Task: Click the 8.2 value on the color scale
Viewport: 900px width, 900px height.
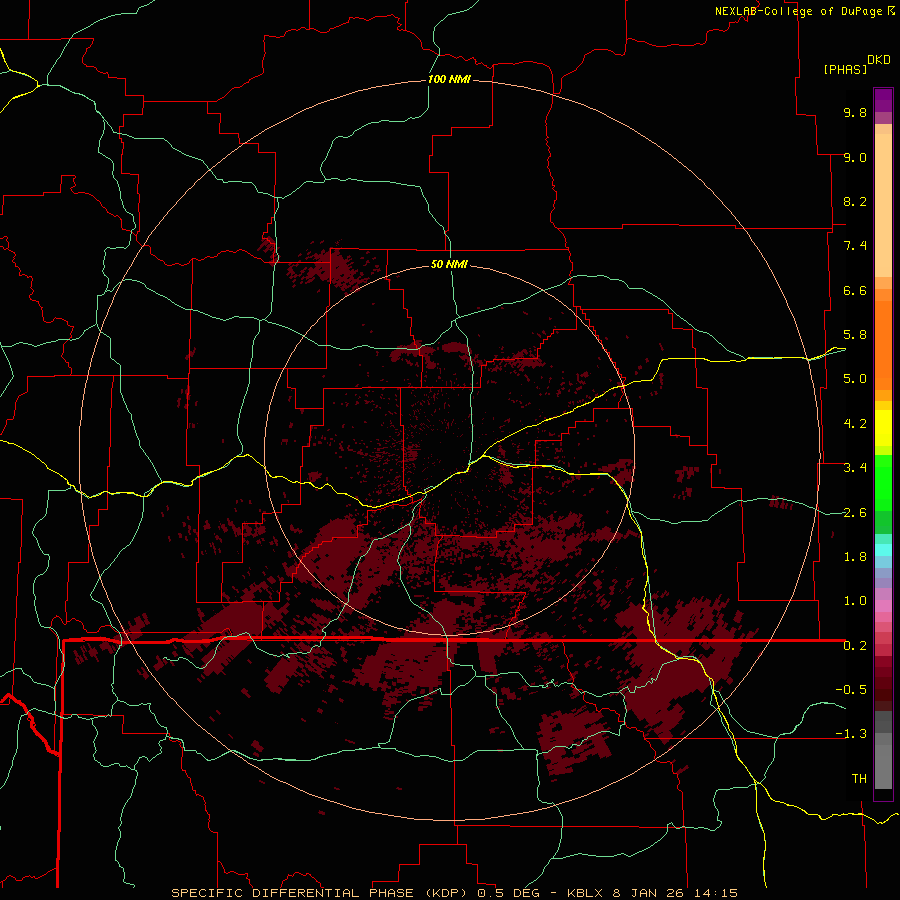Action: click(x=855, y=201)
